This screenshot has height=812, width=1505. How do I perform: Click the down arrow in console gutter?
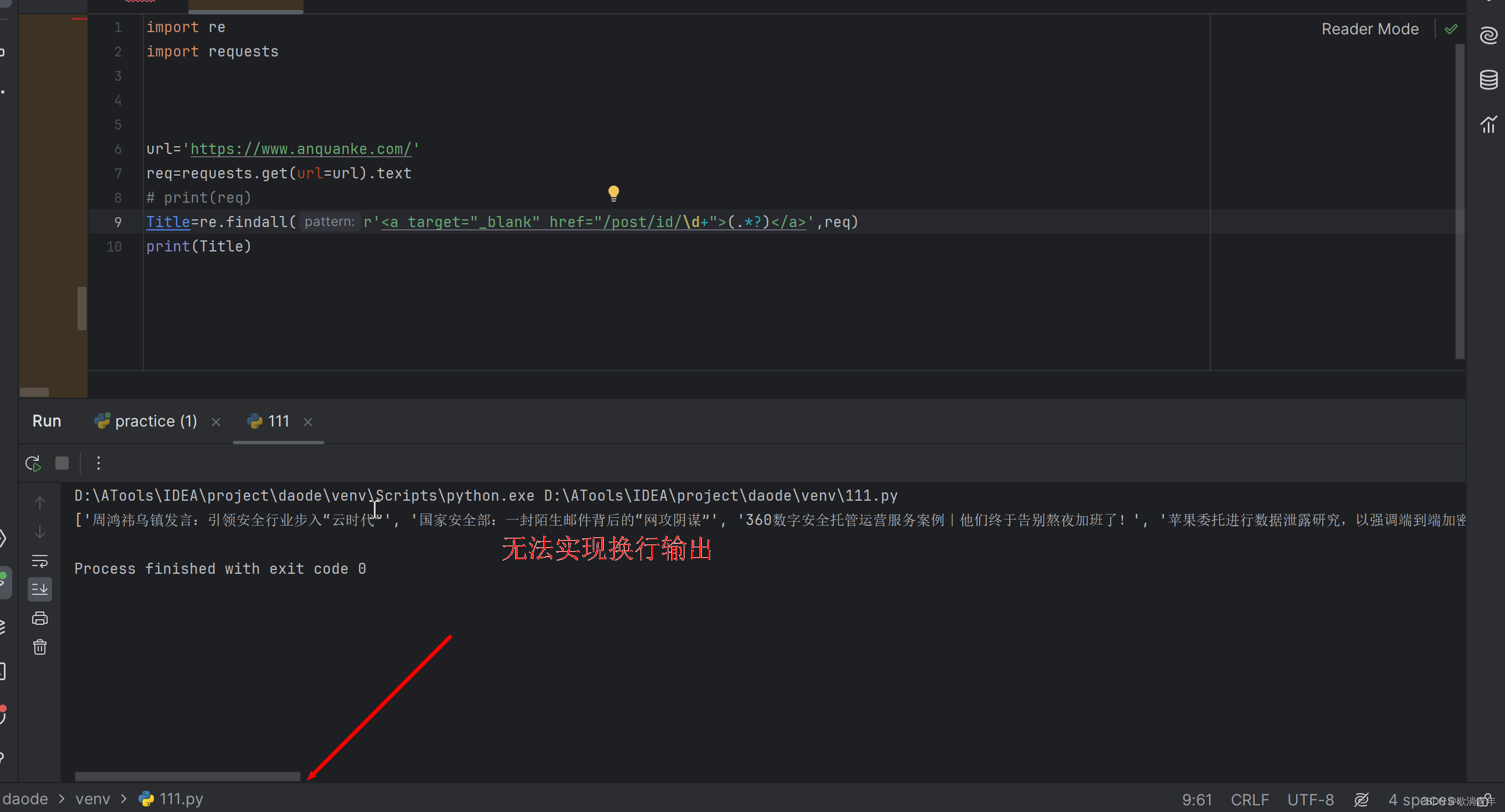tap(40, 532)
